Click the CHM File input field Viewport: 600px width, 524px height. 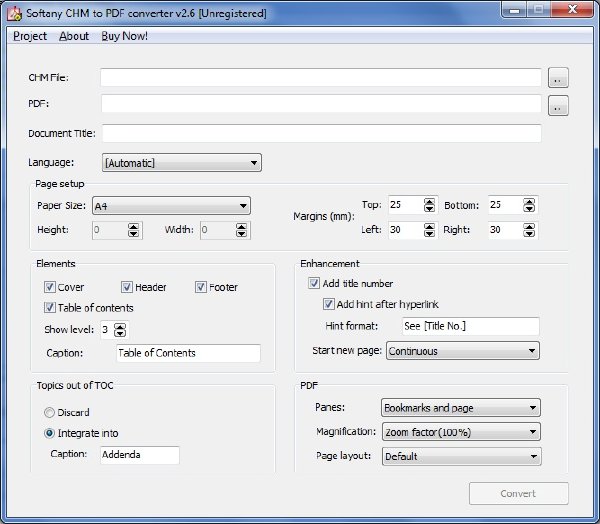(321, 78)
